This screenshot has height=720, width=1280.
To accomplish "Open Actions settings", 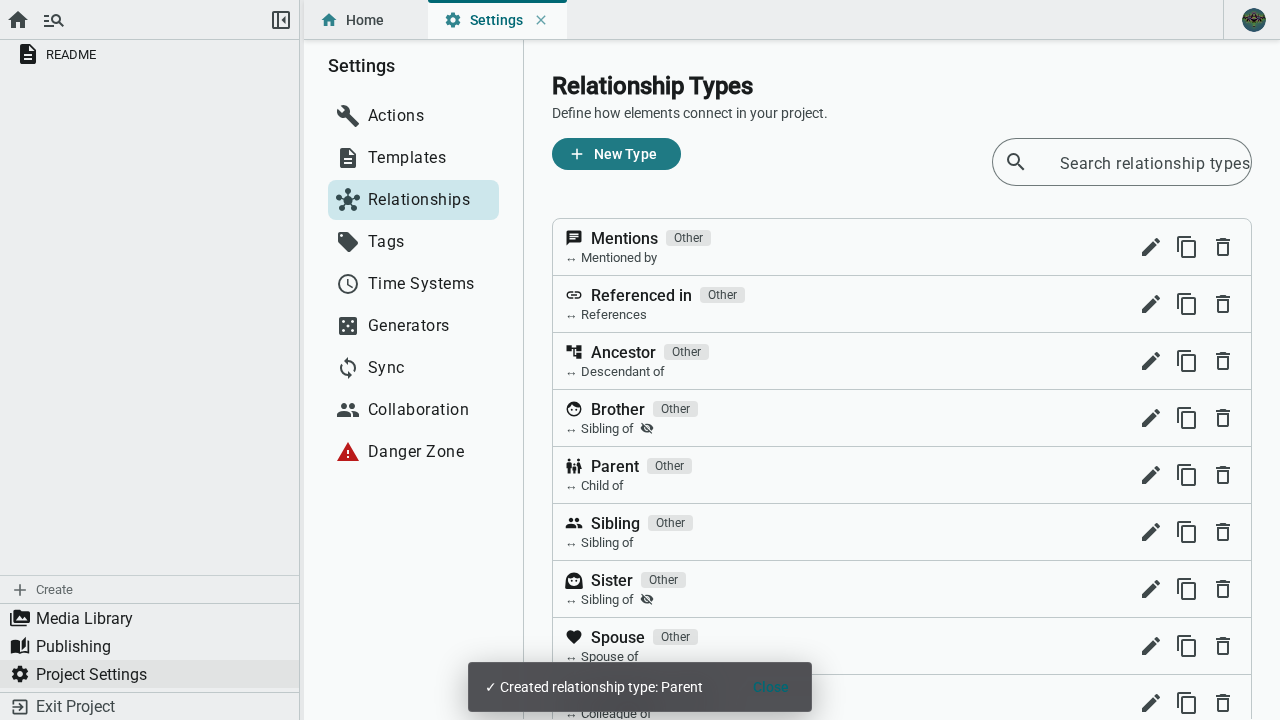I will tap(413, 116).
